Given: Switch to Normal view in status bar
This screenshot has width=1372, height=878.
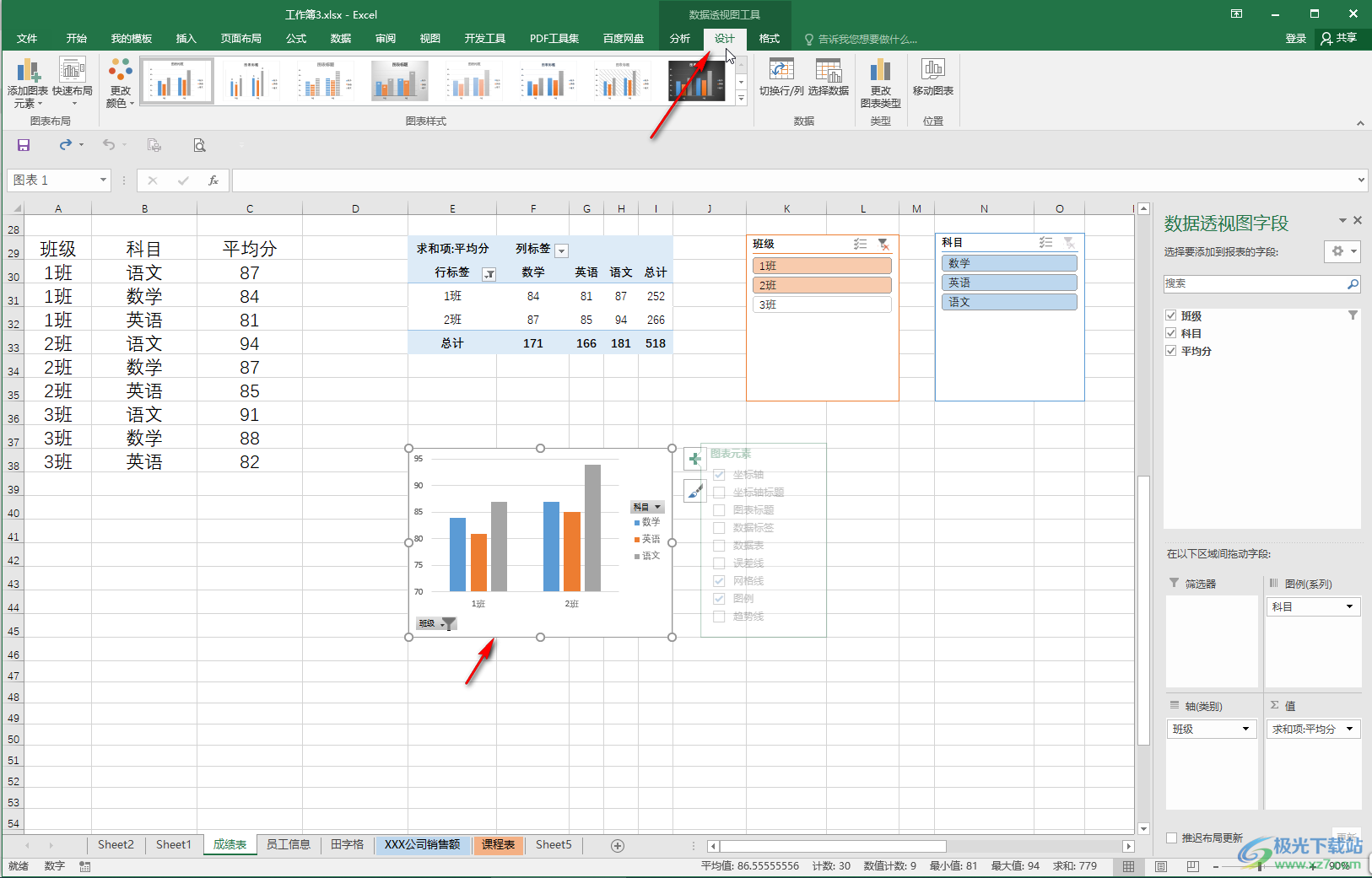Looking at the screenshot, I should pos(1128,866).
